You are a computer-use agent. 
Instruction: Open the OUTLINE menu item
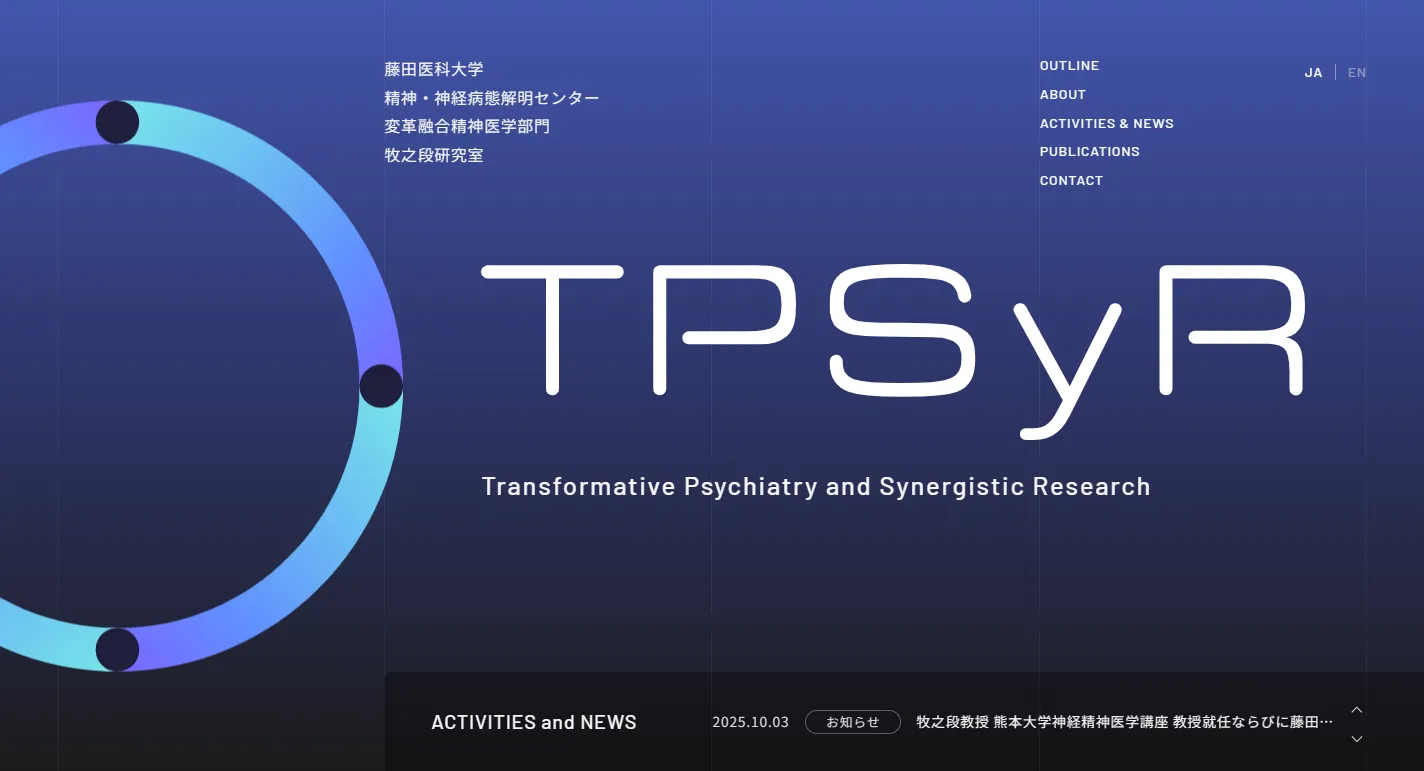pyautogui.click(x=1069, y=66)
